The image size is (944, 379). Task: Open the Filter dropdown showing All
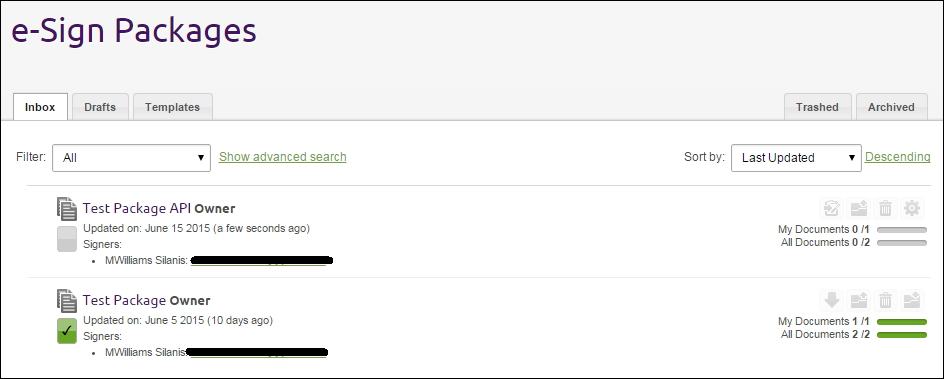pos(131,158)
